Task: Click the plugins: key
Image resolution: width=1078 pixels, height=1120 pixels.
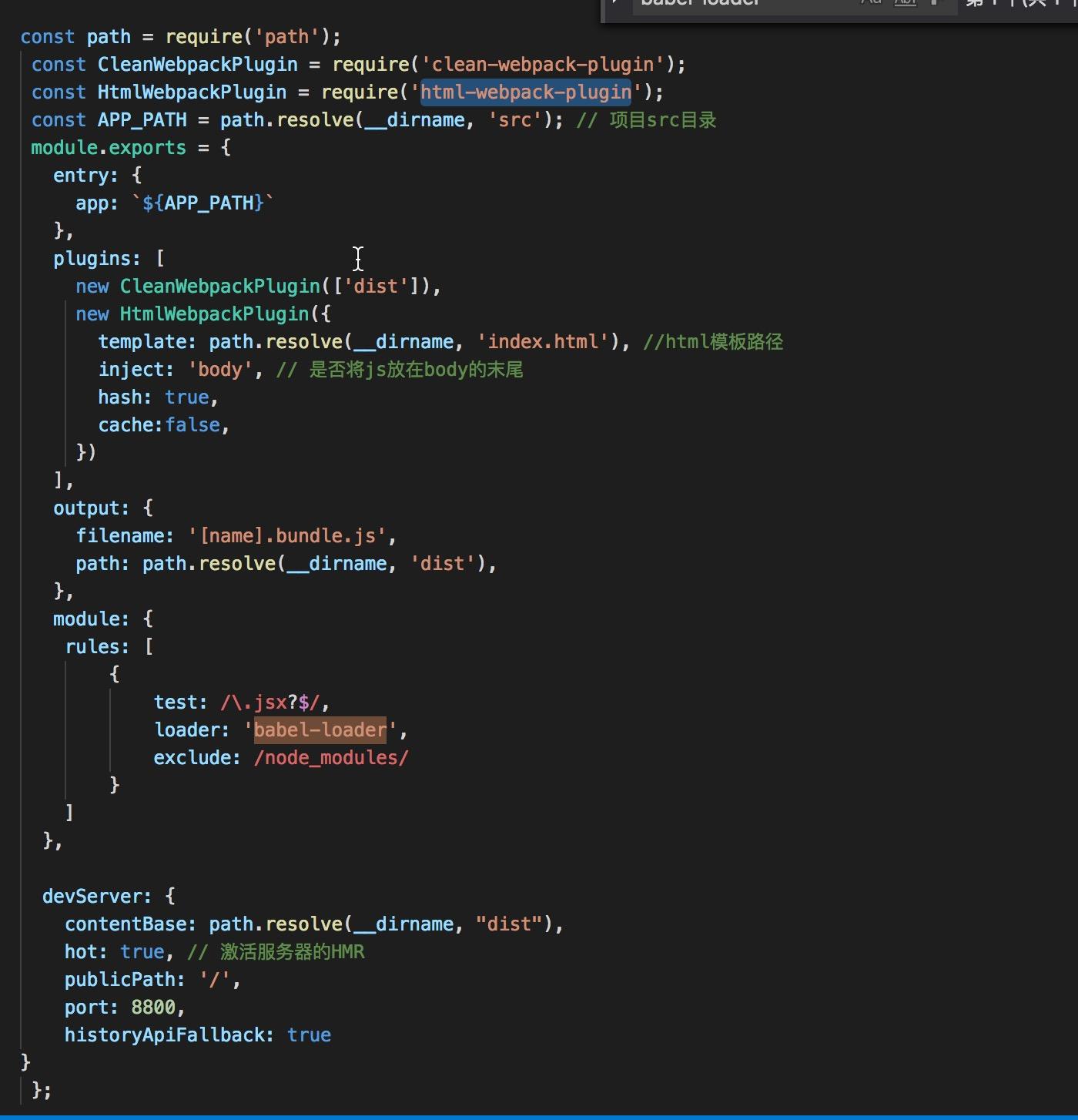Action: pos(97,259)
